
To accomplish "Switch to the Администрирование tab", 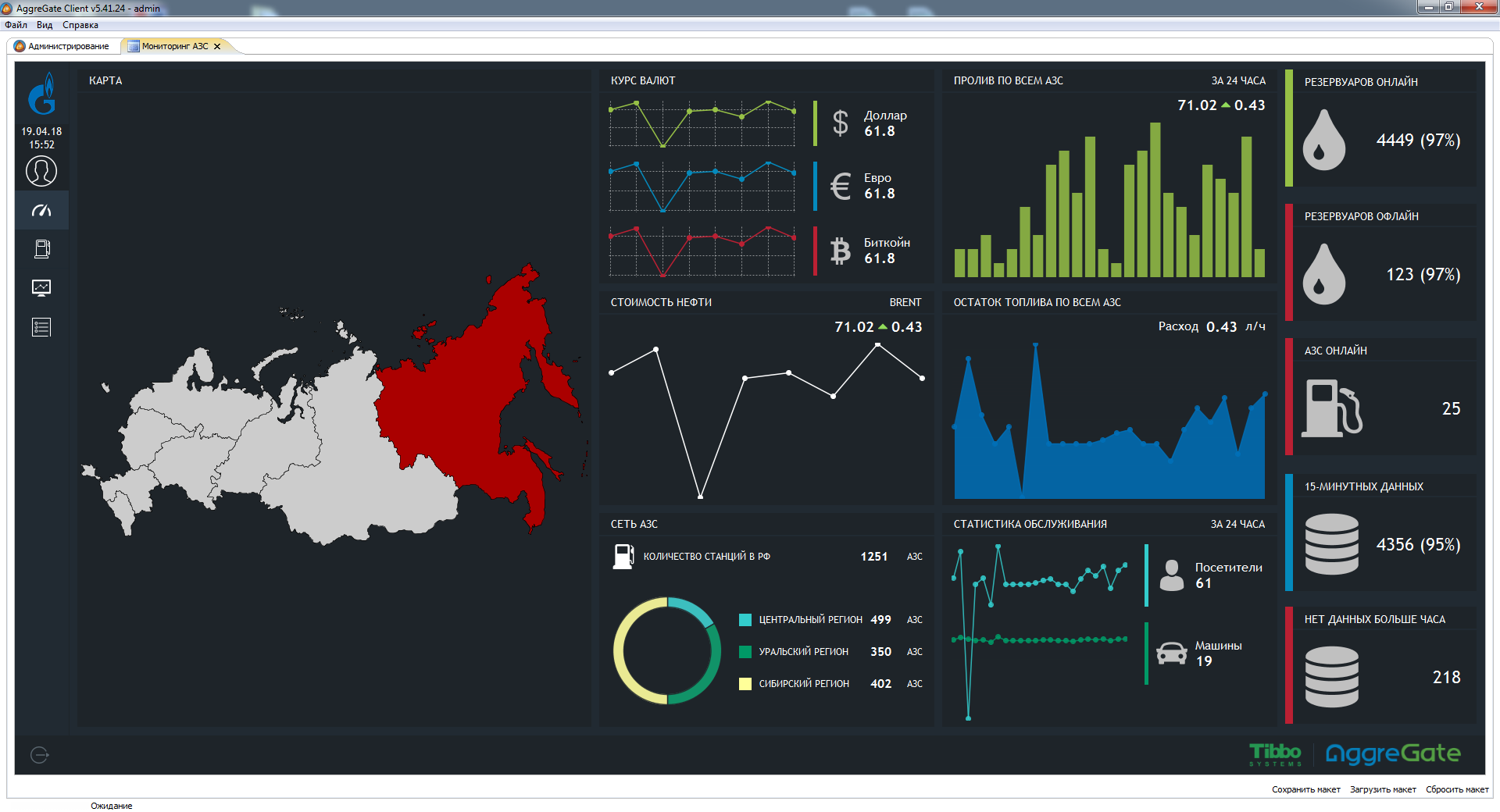I will pyautogui.click(x=62, y=46).
